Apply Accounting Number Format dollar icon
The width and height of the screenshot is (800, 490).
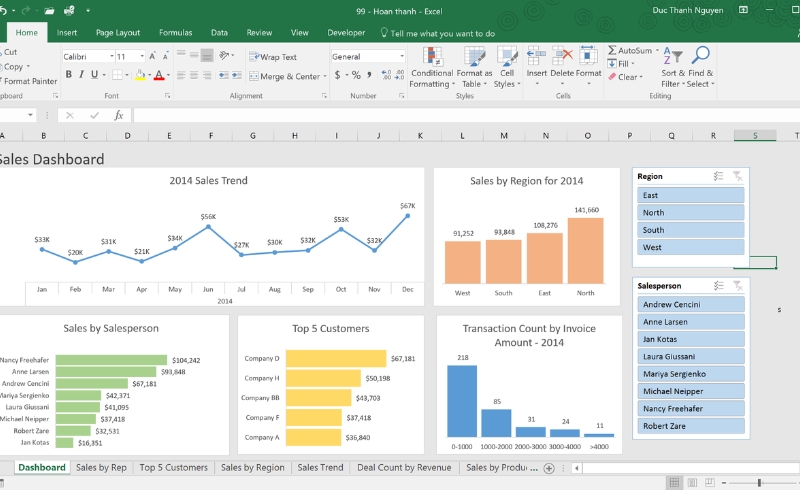pyautogui.click(x=337, y=75)
